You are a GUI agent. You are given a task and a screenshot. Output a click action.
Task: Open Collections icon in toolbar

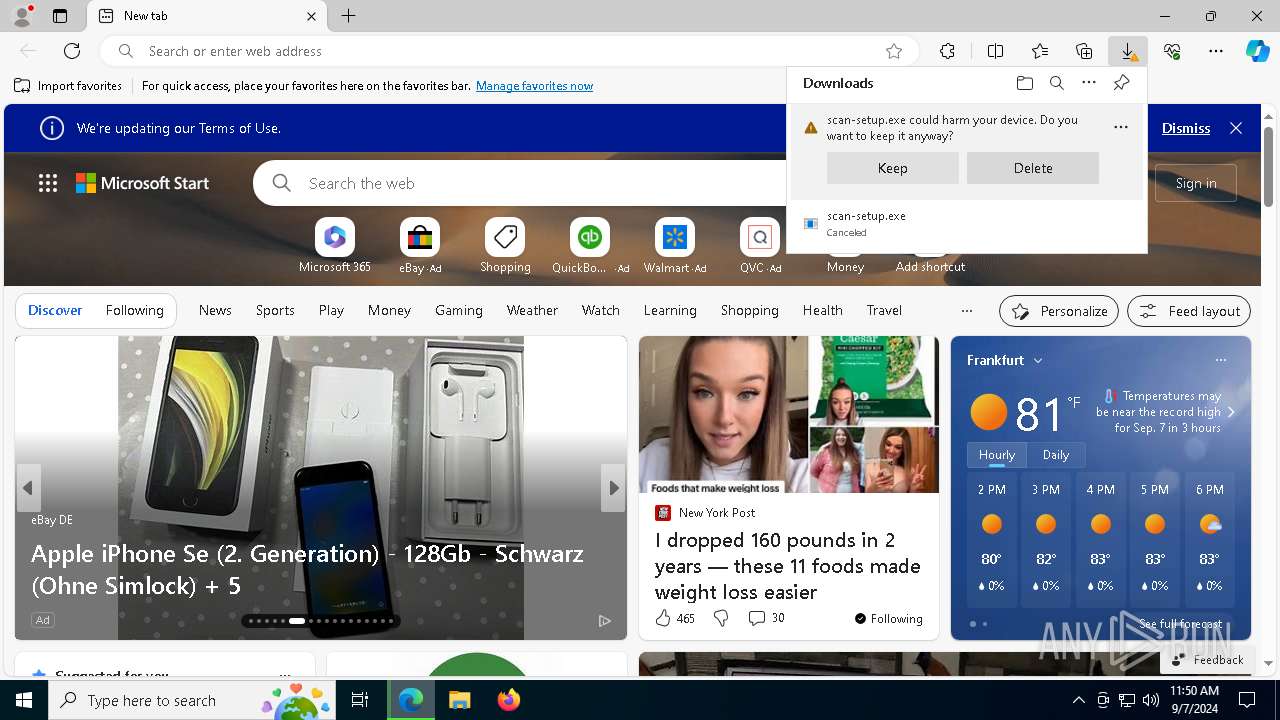pos(1084,51)
